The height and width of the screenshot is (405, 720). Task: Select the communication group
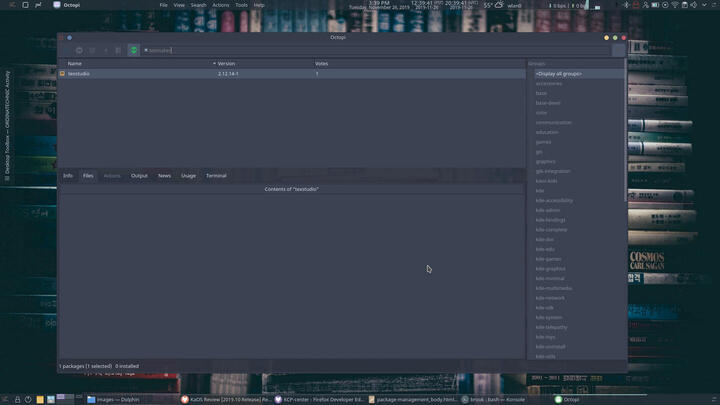tap(553, 123)
